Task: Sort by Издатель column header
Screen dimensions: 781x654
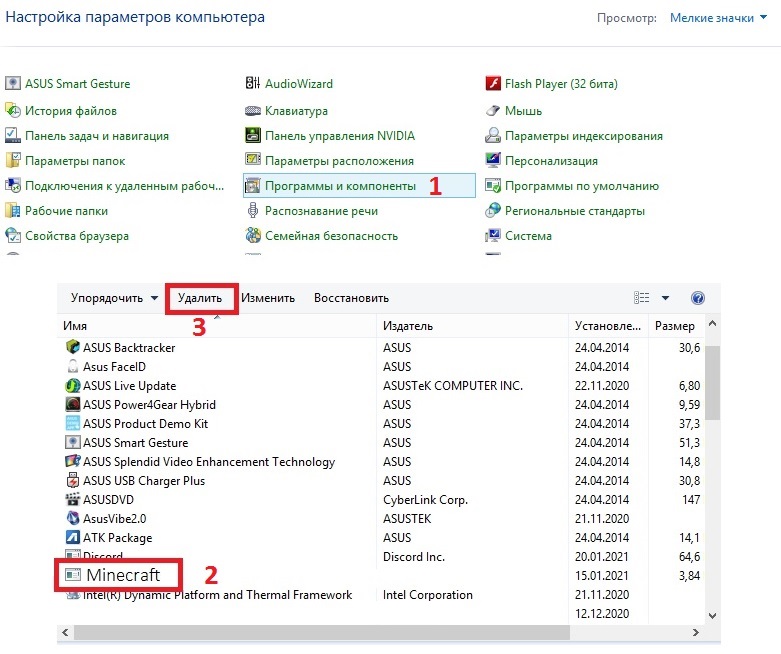Action: [472, 326]
